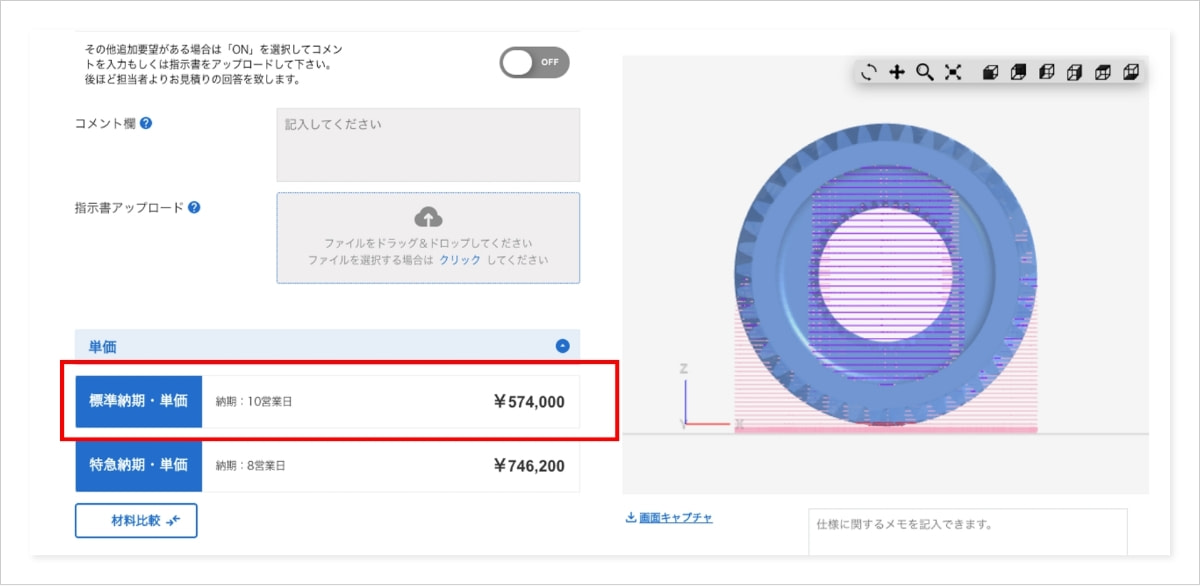The height and width of the screenshot is (586, 1200).
Task: Open help for 指示書アップロード
Action: (x=194, y=208)
